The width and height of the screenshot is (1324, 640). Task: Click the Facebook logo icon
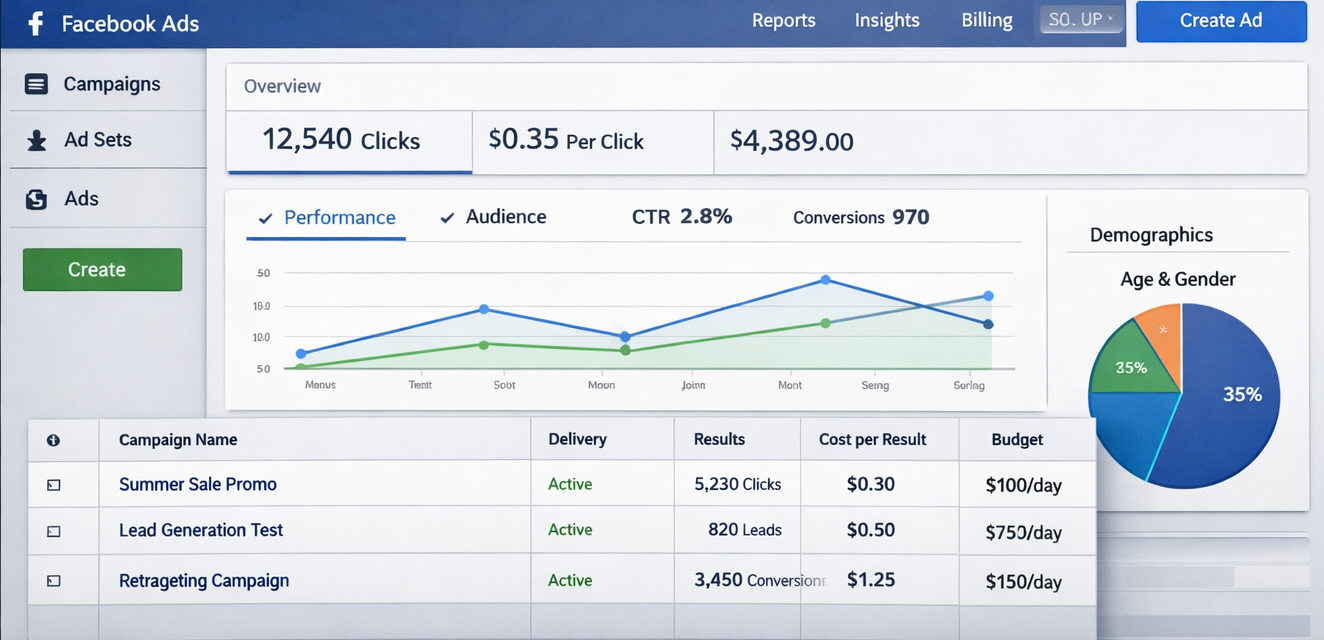point(35,23)
